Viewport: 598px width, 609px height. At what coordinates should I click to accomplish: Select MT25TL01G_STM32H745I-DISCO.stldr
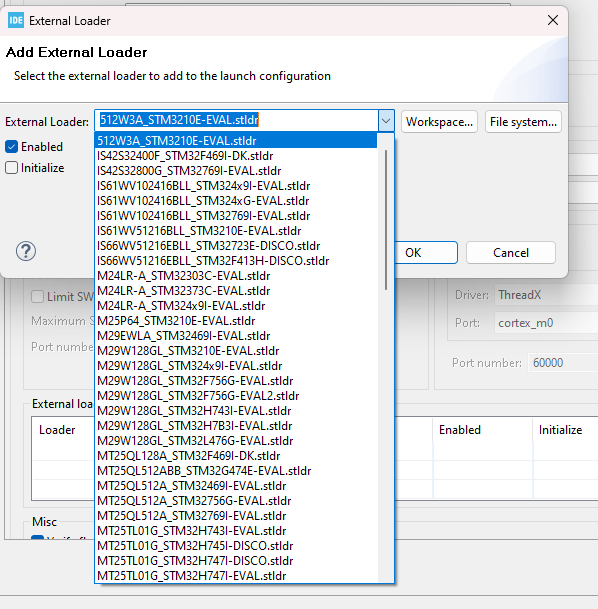pyautogui.click(x=236, y=546)
